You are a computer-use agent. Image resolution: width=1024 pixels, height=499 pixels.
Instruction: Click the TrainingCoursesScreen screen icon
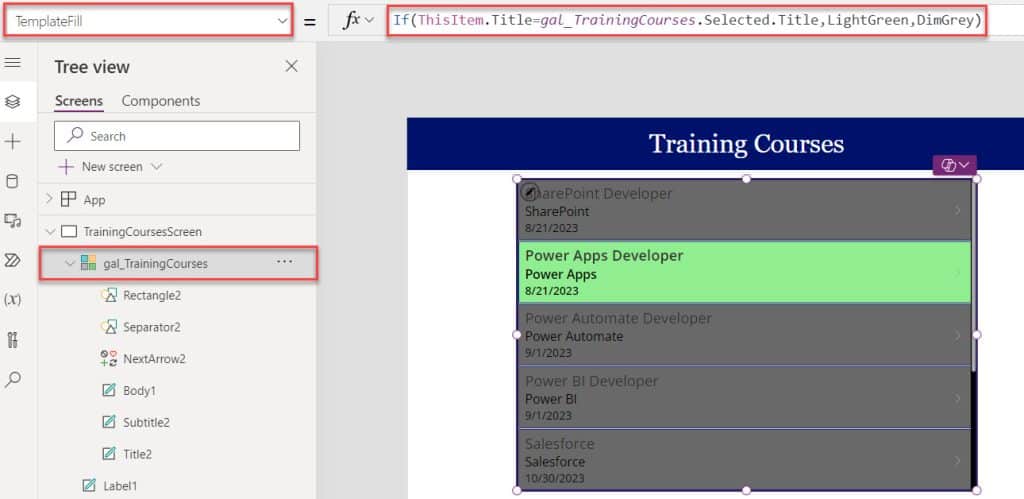point(69,231)
